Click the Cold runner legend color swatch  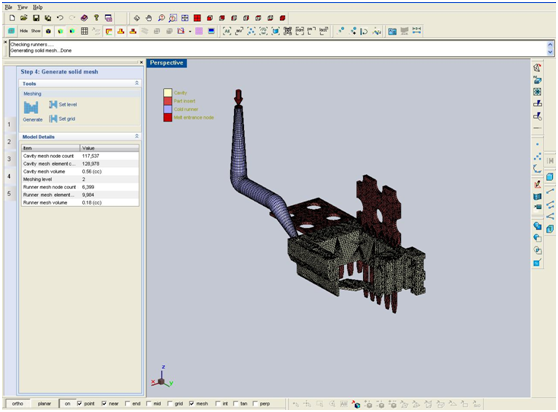pyautogui.click(x=168, y=109)
